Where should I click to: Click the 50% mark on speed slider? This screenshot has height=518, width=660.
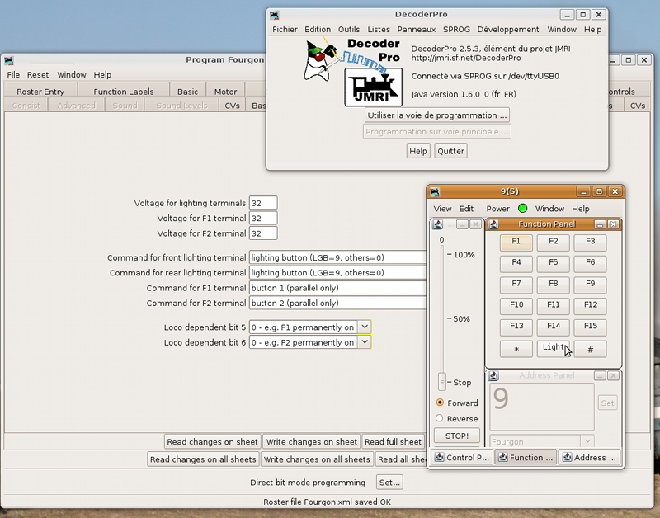coord(461,319)
